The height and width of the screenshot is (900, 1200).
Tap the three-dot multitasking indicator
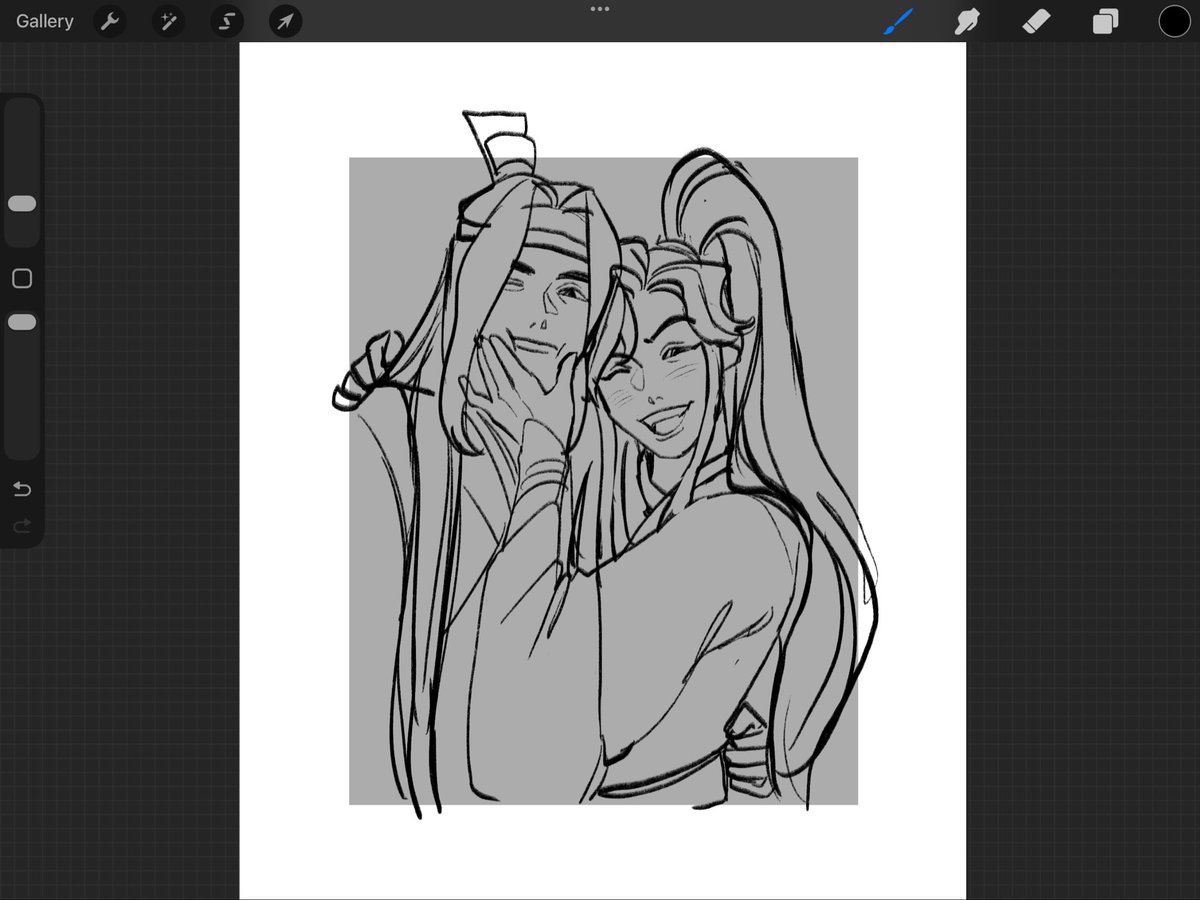tap(600, 9)
